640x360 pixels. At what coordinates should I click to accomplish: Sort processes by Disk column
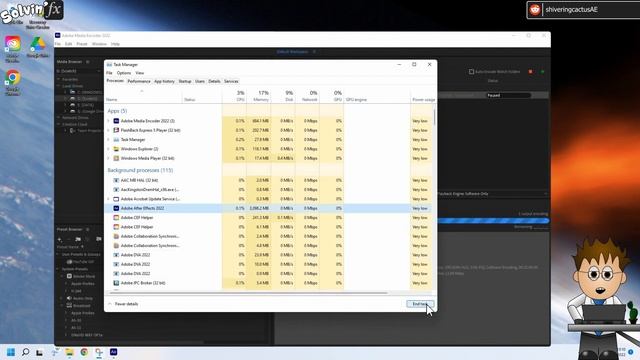click(283, 96)
